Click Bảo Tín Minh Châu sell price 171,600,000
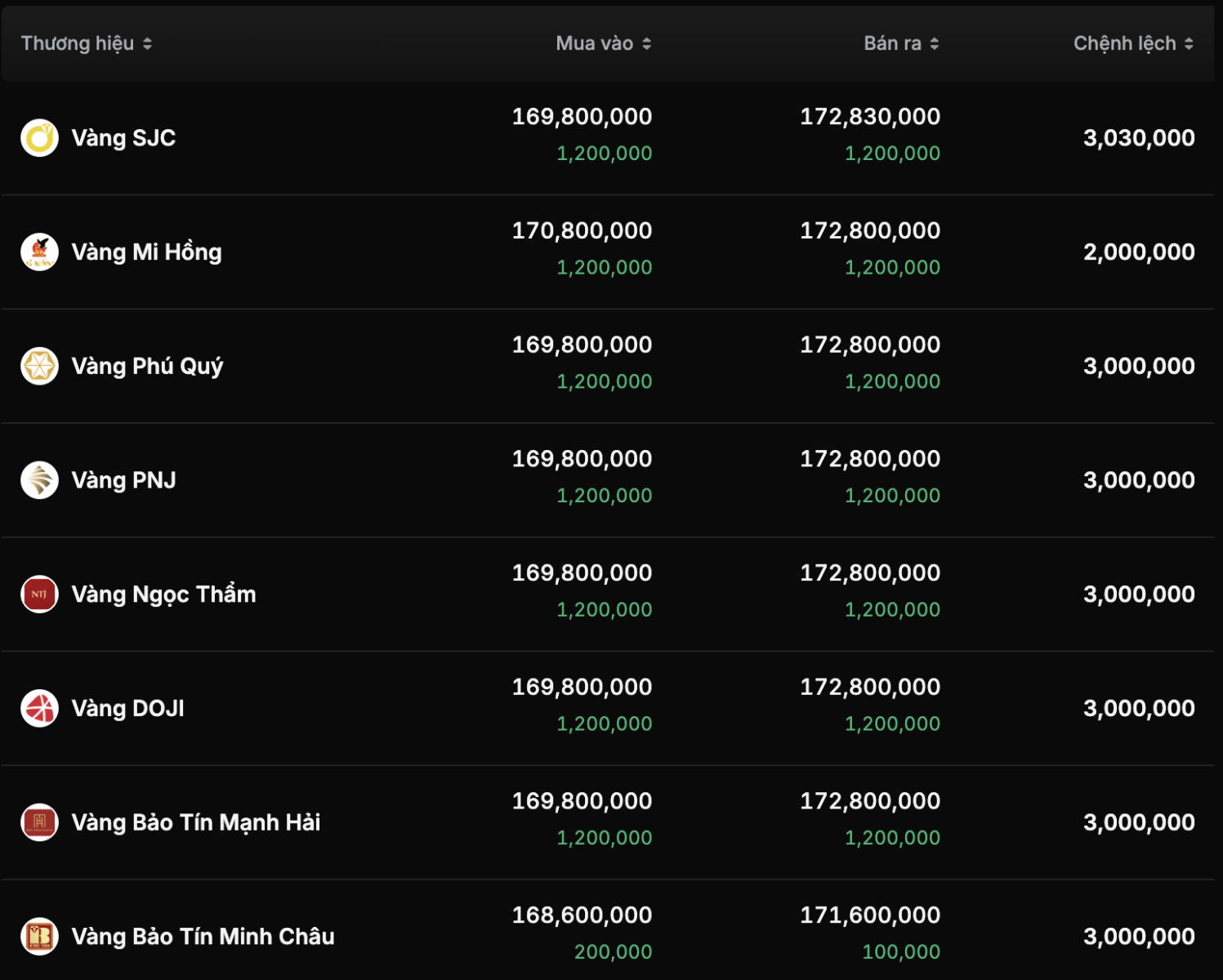This screenshot has width=1223, height=980. 870,915
